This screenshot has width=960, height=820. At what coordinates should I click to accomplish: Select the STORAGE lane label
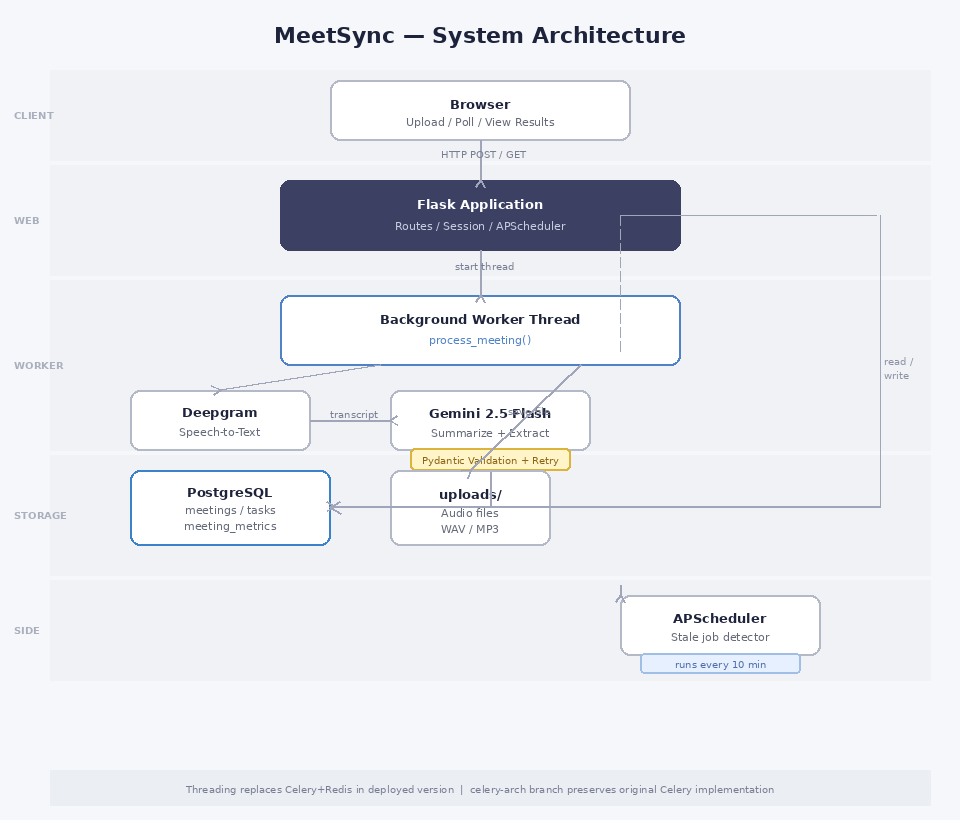[40, 515]
